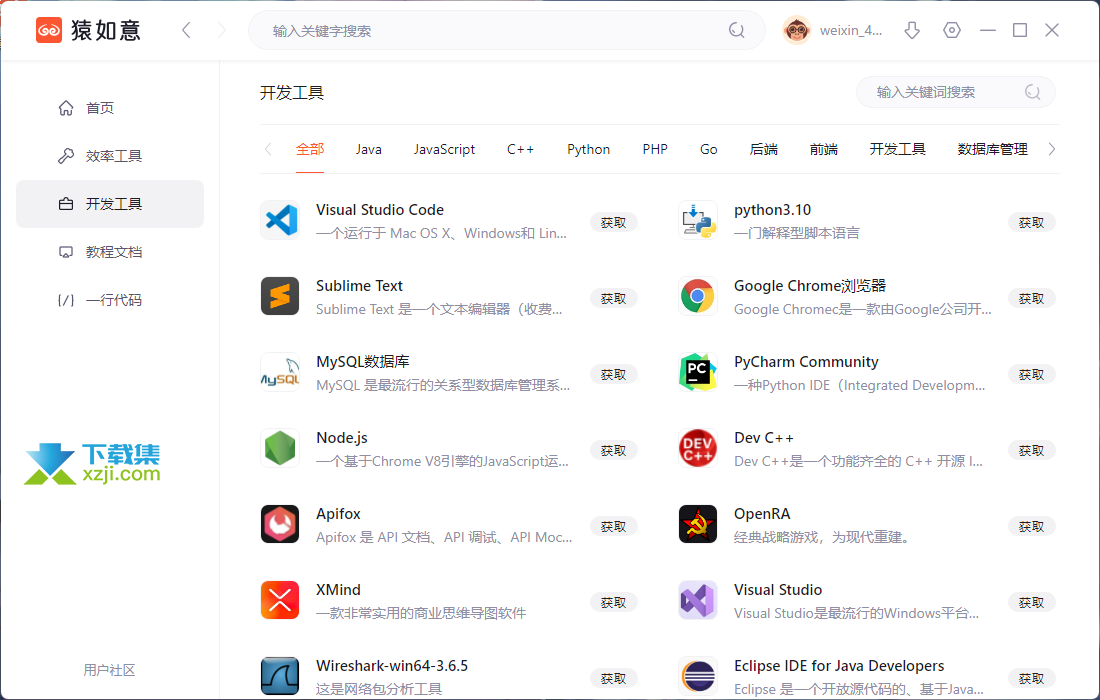Click 获取 for OpenRA
The image size is (1100, 700).
tap(1031, 526)
